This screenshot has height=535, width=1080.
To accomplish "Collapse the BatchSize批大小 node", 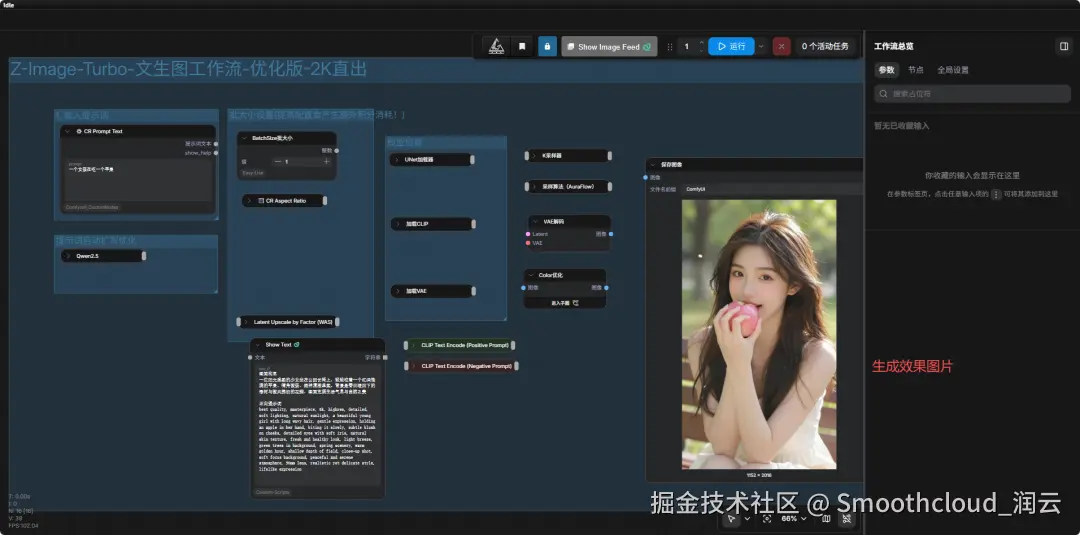I will (x=244, y=138).
